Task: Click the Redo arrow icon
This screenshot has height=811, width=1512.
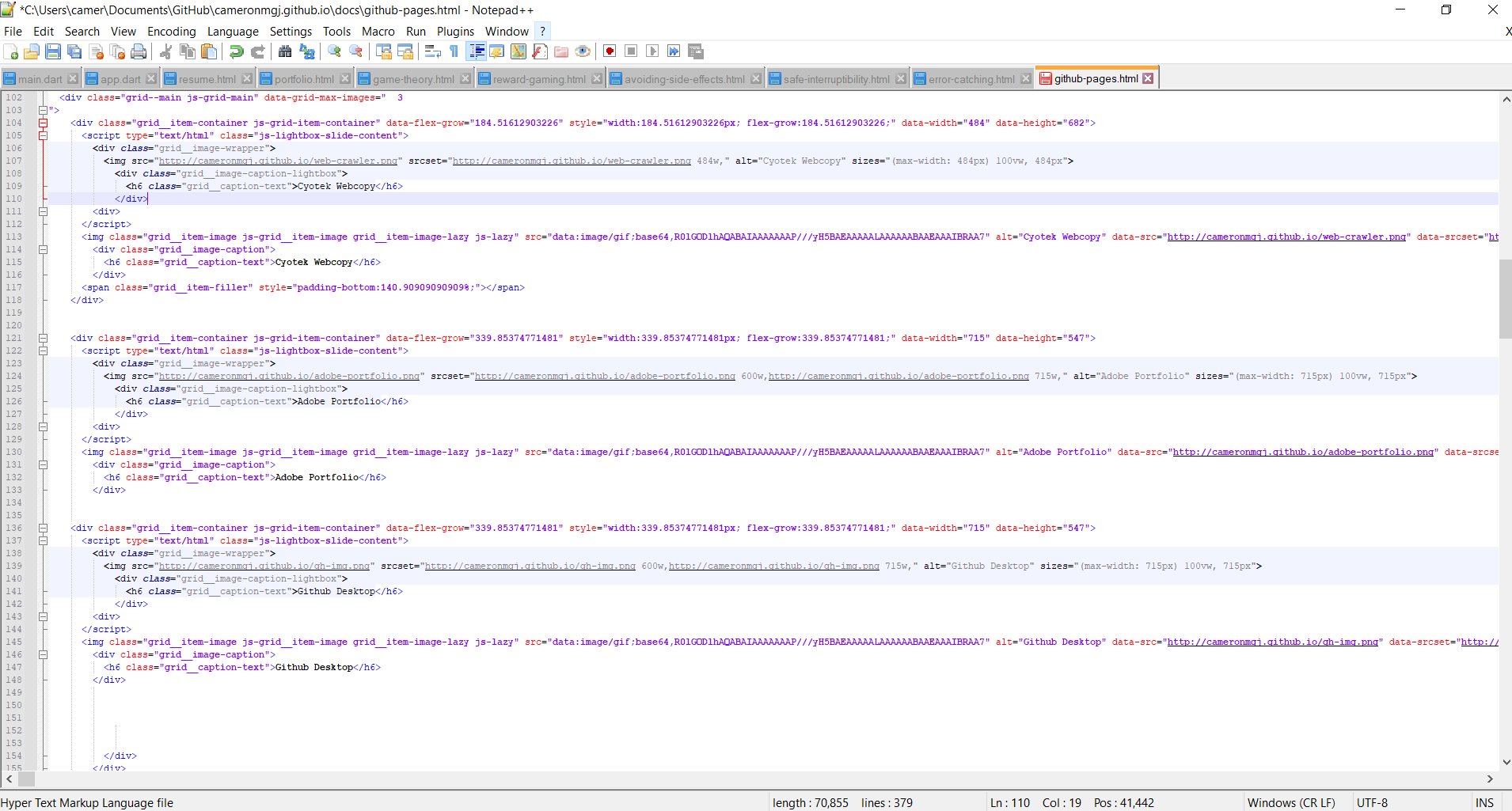Action: coord(257,51)
